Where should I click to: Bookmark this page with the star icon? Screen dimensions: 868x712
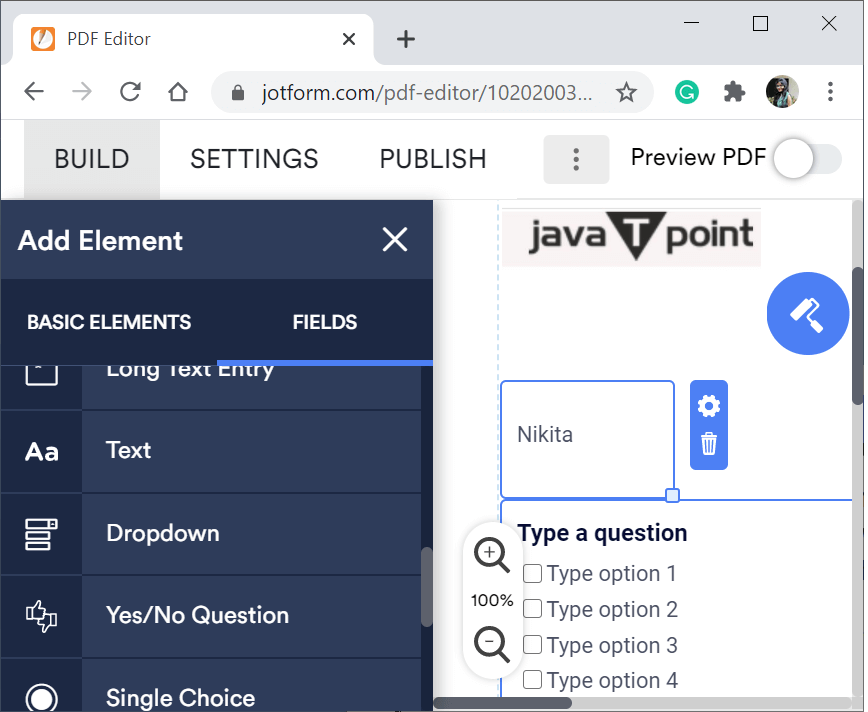(x=626, y=92)
